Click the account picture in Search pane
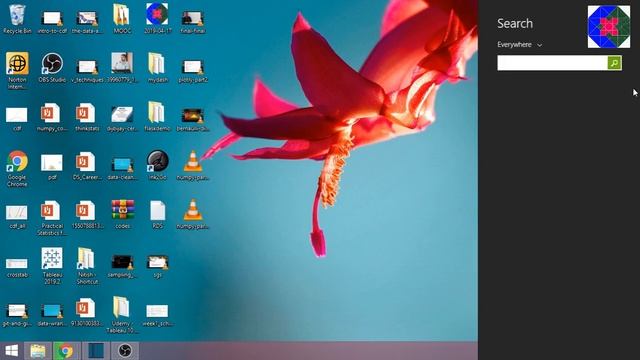This screenshot has height=360, width=640. point(609,27)
